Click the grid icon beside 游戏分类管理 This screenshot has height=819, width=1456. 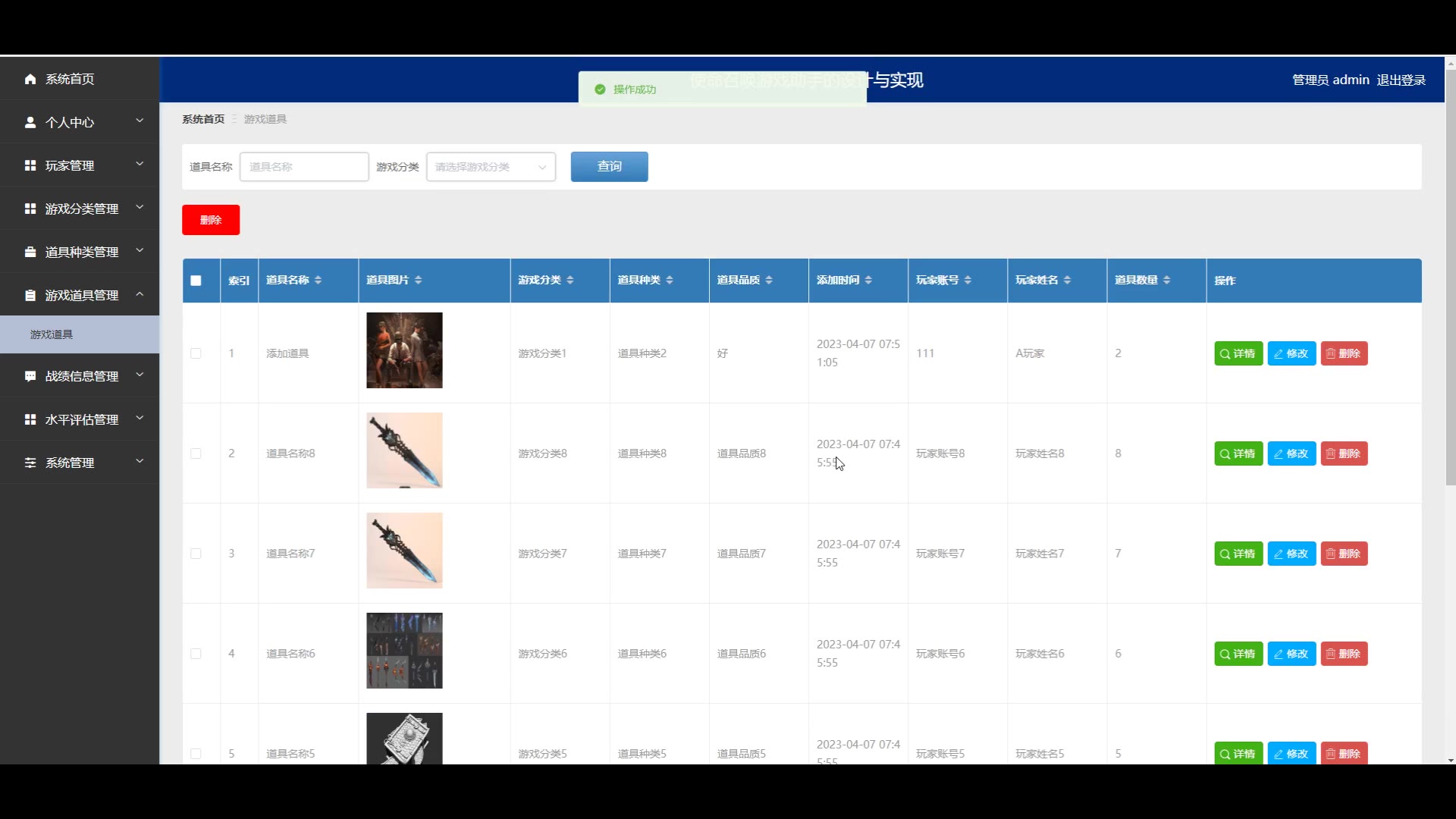(30, 209)
